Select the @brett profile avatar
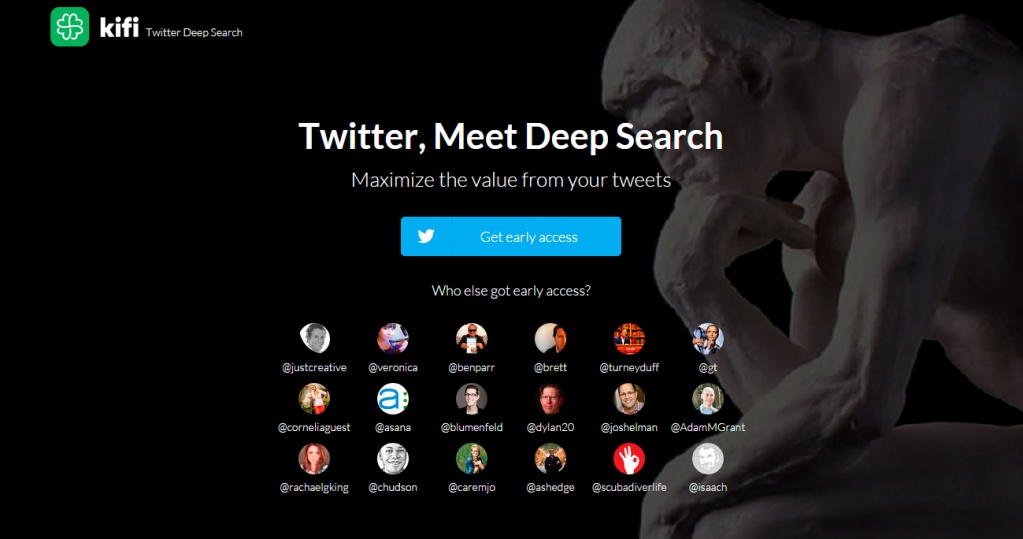Screen dimensions: 1023x539 pos(551,338)
